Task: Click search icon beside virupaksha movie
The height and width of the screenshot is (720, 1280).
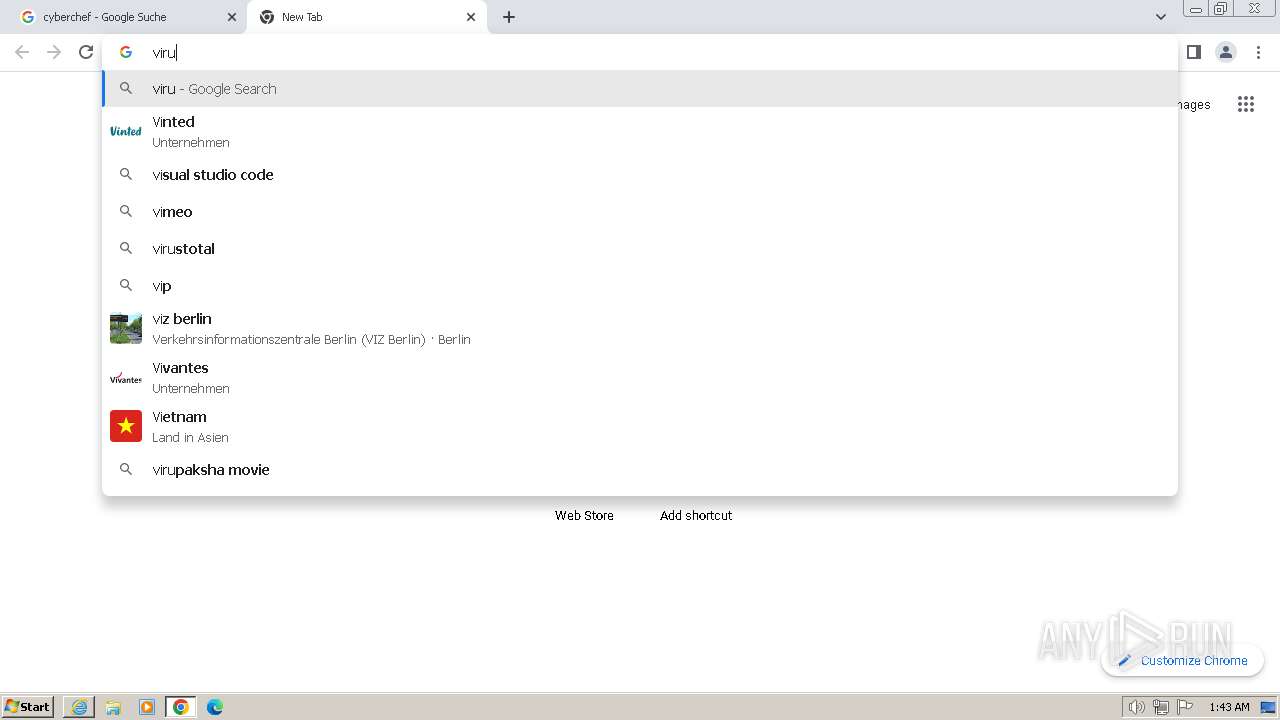Action: point(126,469)
